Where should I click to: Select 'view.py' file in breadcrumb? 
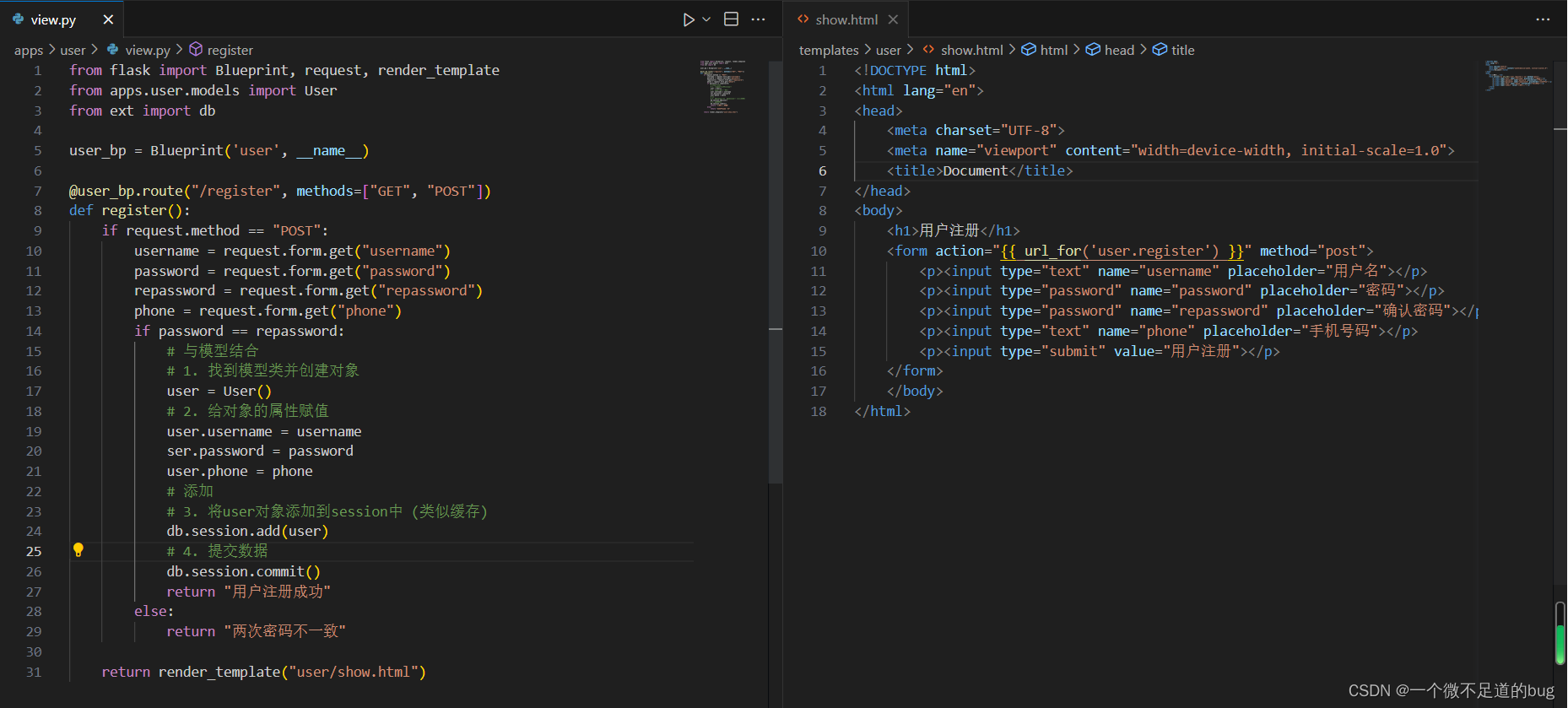(x=148, y=51)
